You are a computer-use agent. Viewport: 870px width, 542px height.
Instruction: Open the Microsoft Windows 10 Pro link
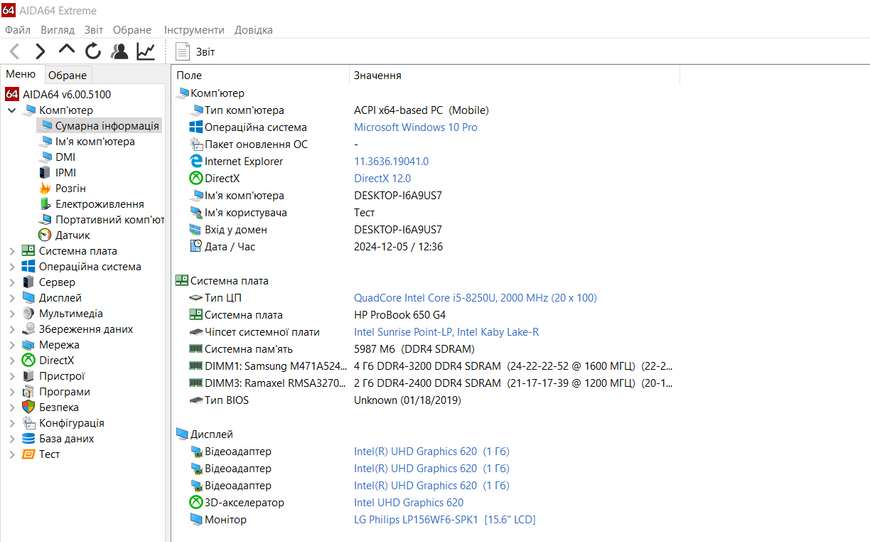[416, 127]
